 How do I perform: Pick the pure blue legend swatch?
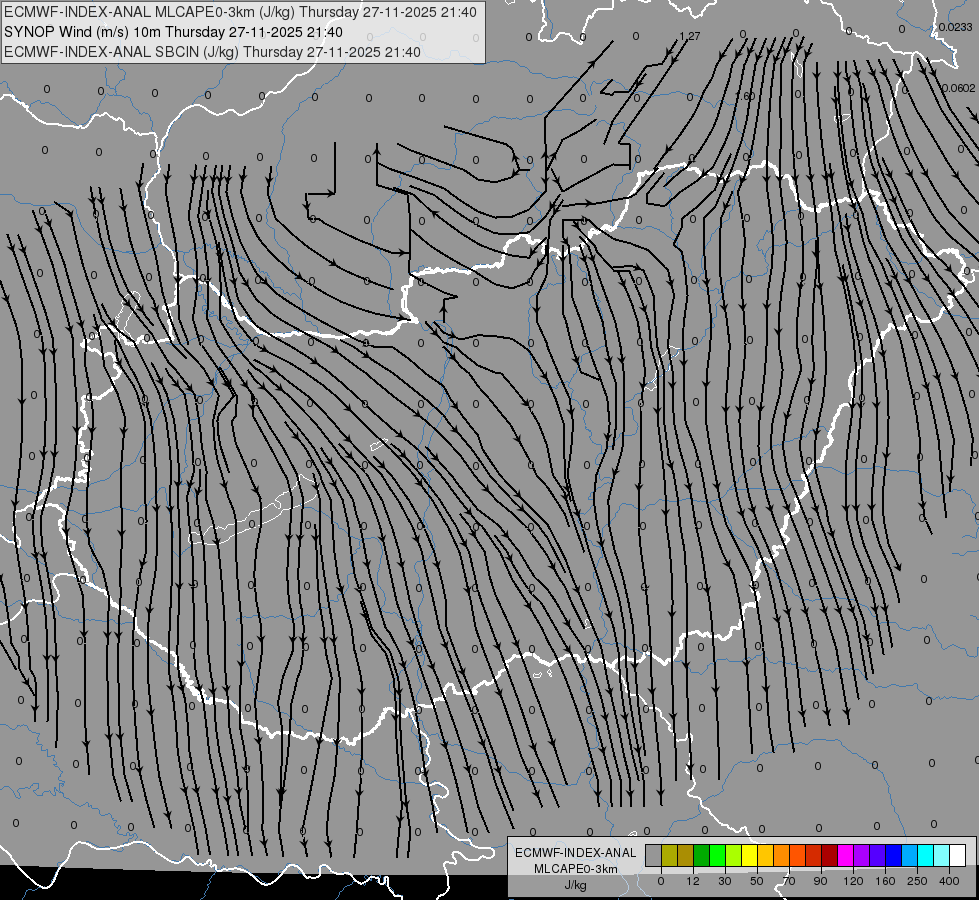tap(893, 856)
